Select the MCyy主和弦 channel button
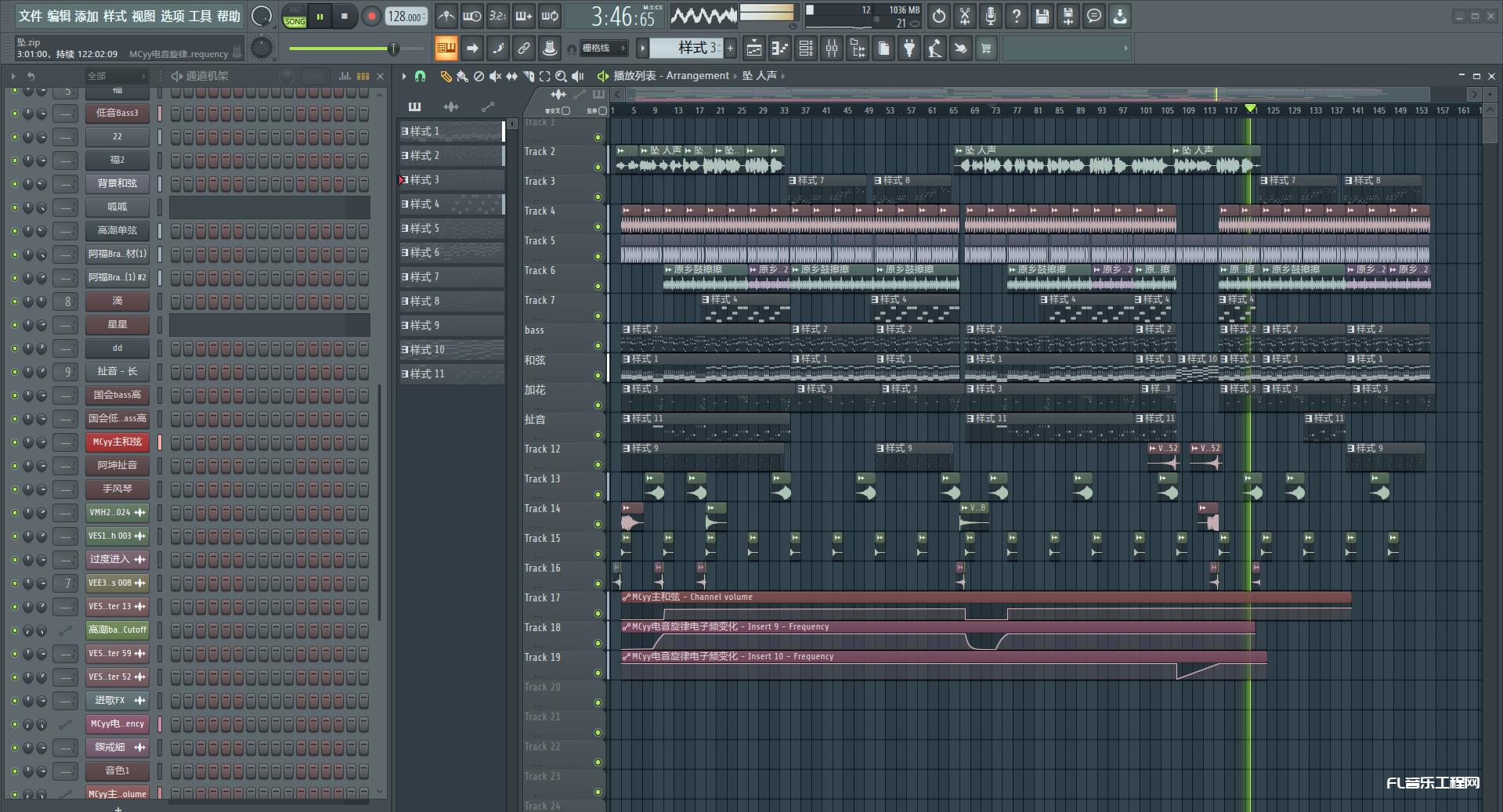 [x=117, y=442]
